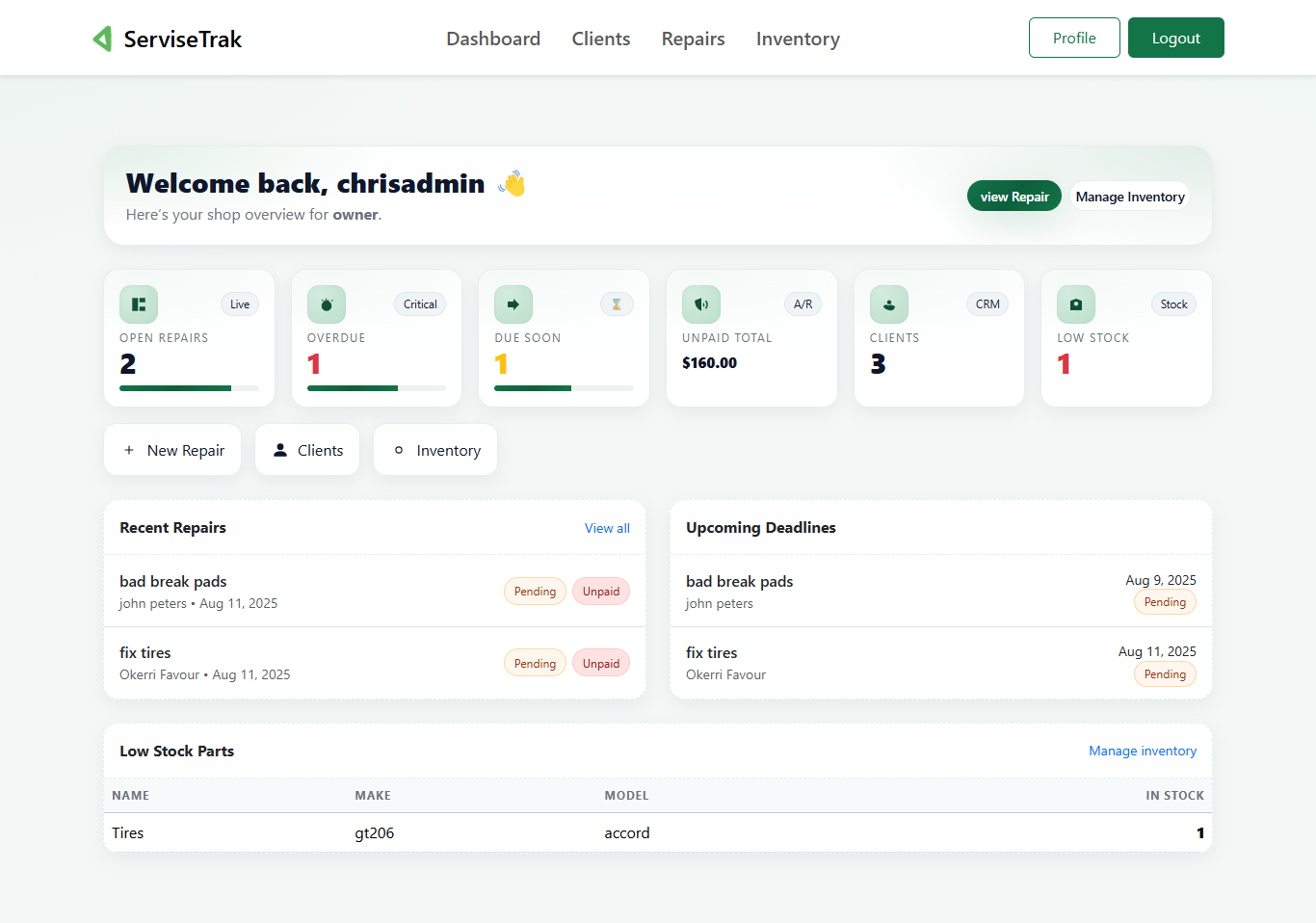
Task: Click the speaker icon on Unpaid Total card
Action: pos(700,303)
